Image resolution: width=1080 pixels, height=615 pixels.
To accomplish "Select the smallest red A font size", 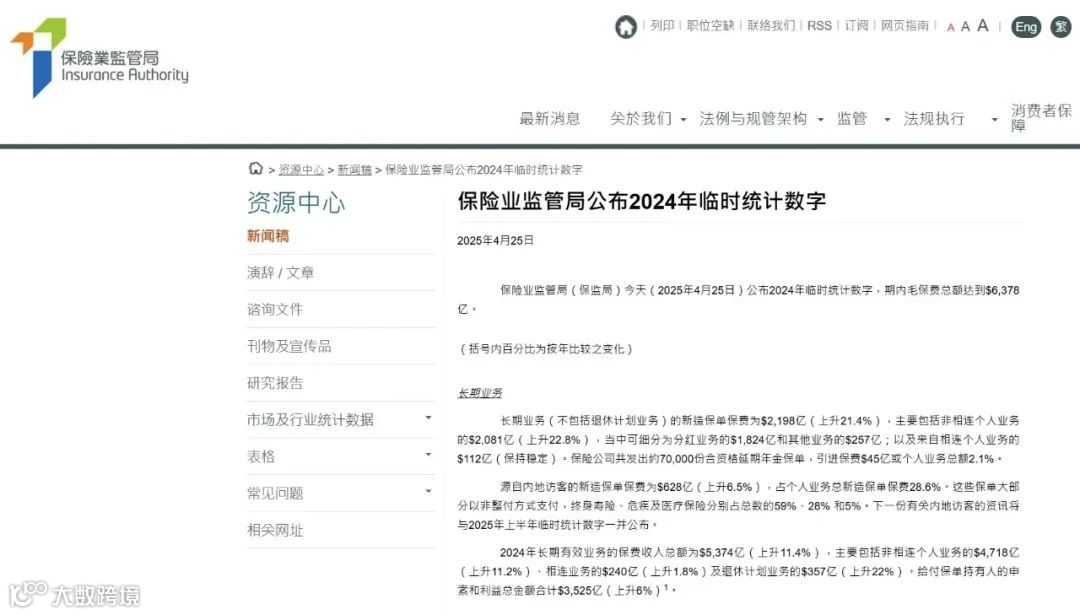I will coord(950,27).
